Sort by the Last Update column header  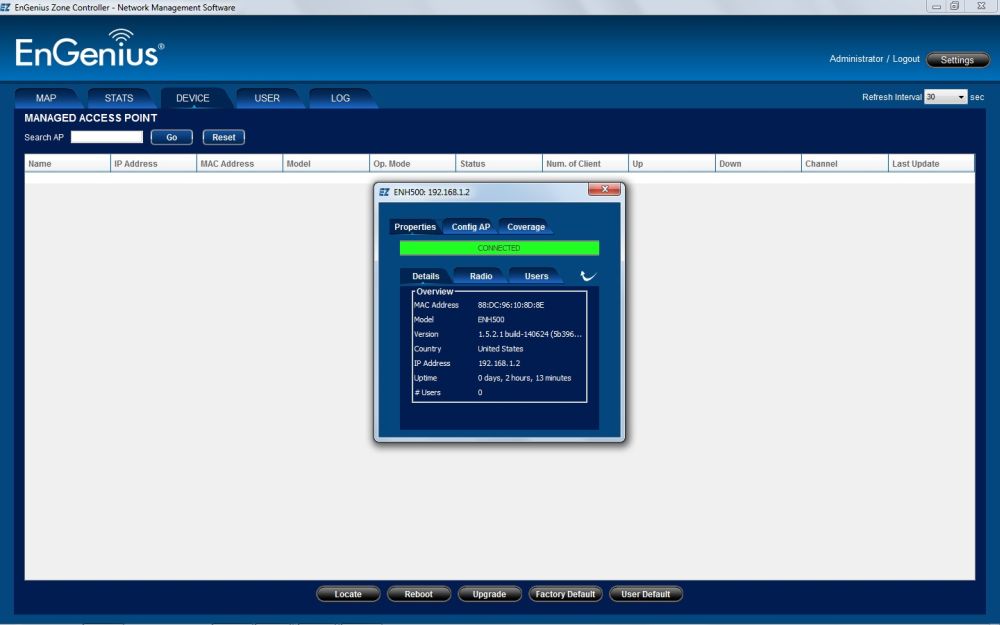click(932, 164)
